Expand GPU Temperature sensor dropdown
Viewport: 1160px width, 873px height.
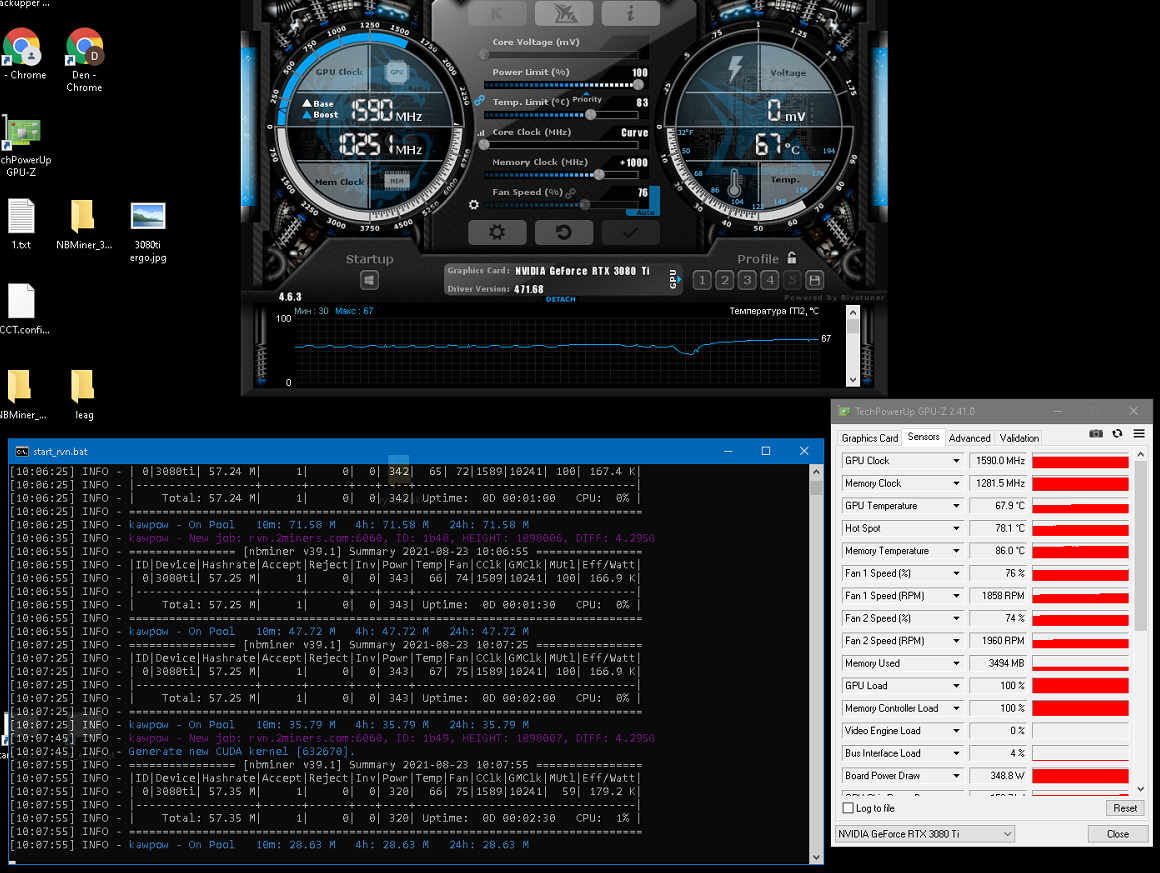[956, 506]
